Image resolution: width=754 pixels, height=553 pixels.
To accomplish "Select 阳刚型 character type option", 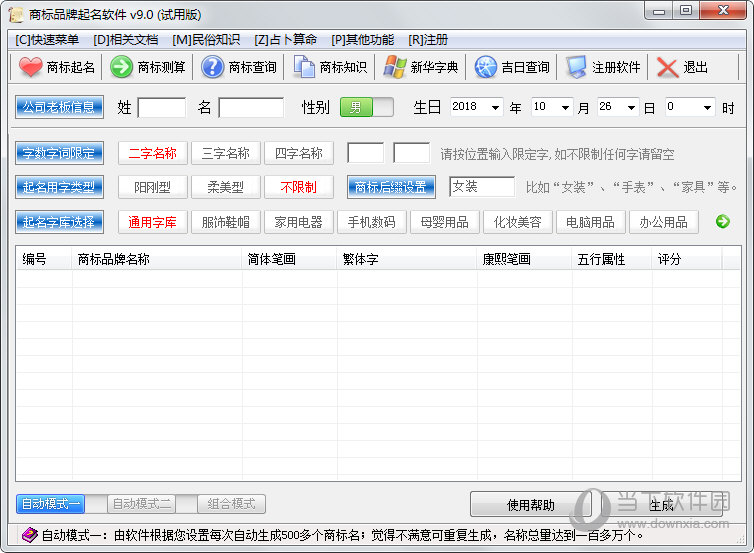I will tap(153, 187).
